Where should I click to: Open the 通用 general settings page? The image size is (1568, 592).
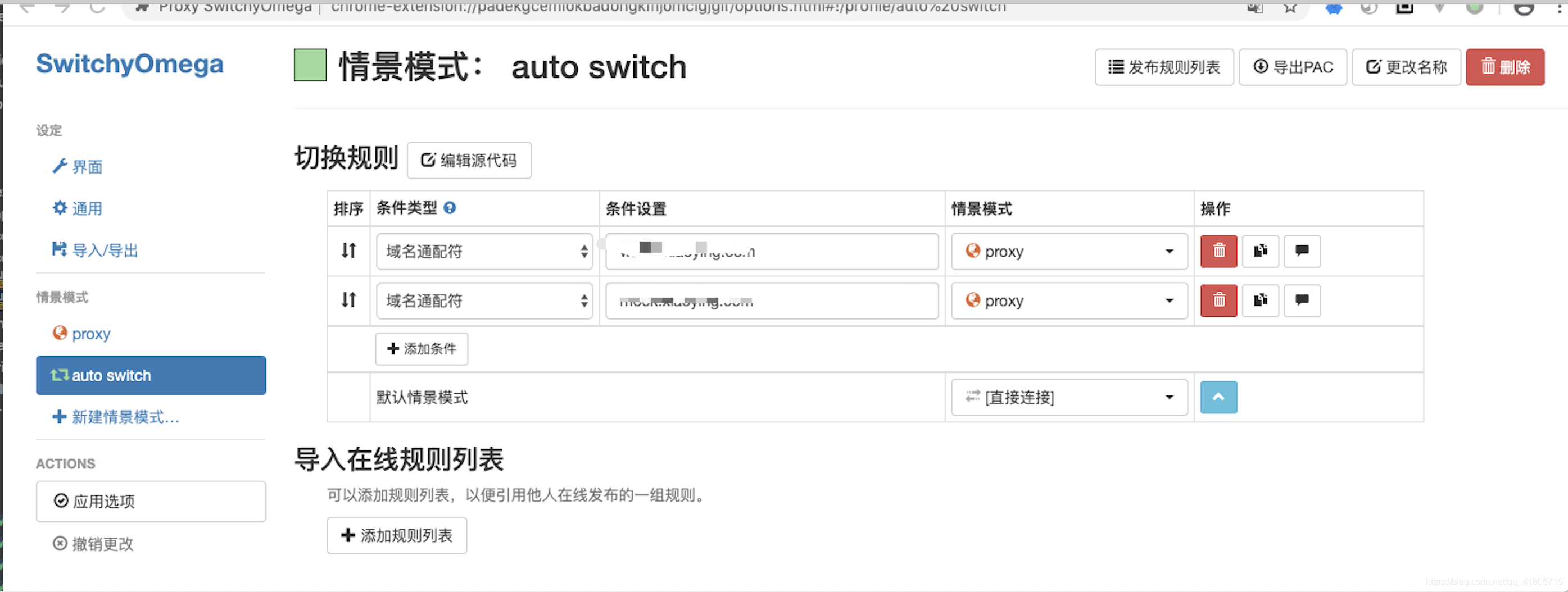78,208
